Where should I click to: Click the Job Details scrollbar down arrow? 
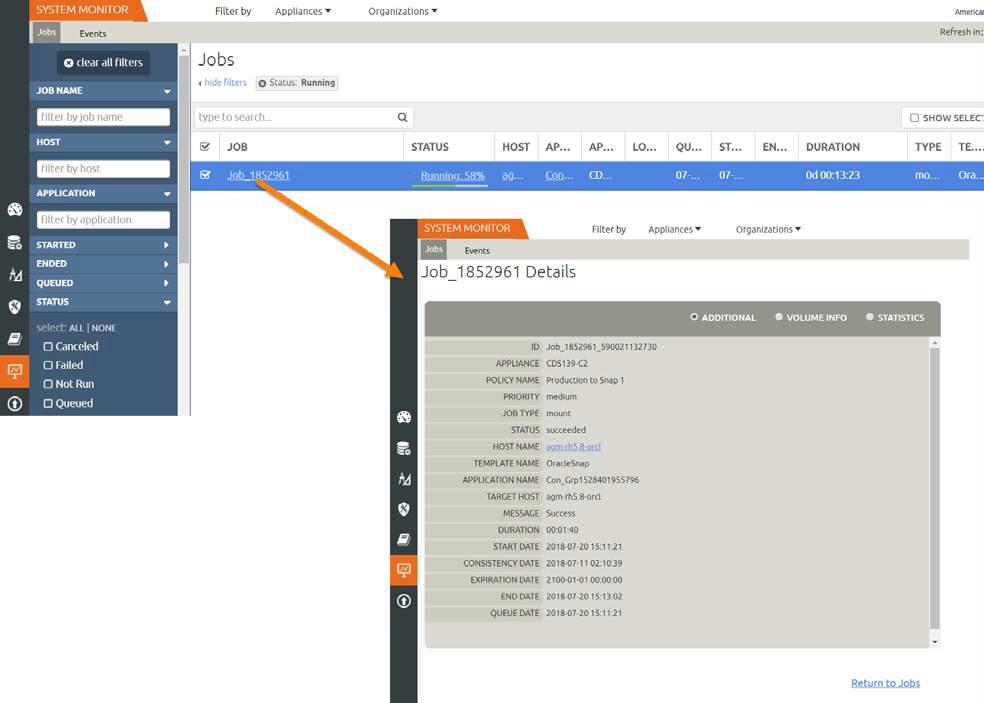[x=935, y=641]
